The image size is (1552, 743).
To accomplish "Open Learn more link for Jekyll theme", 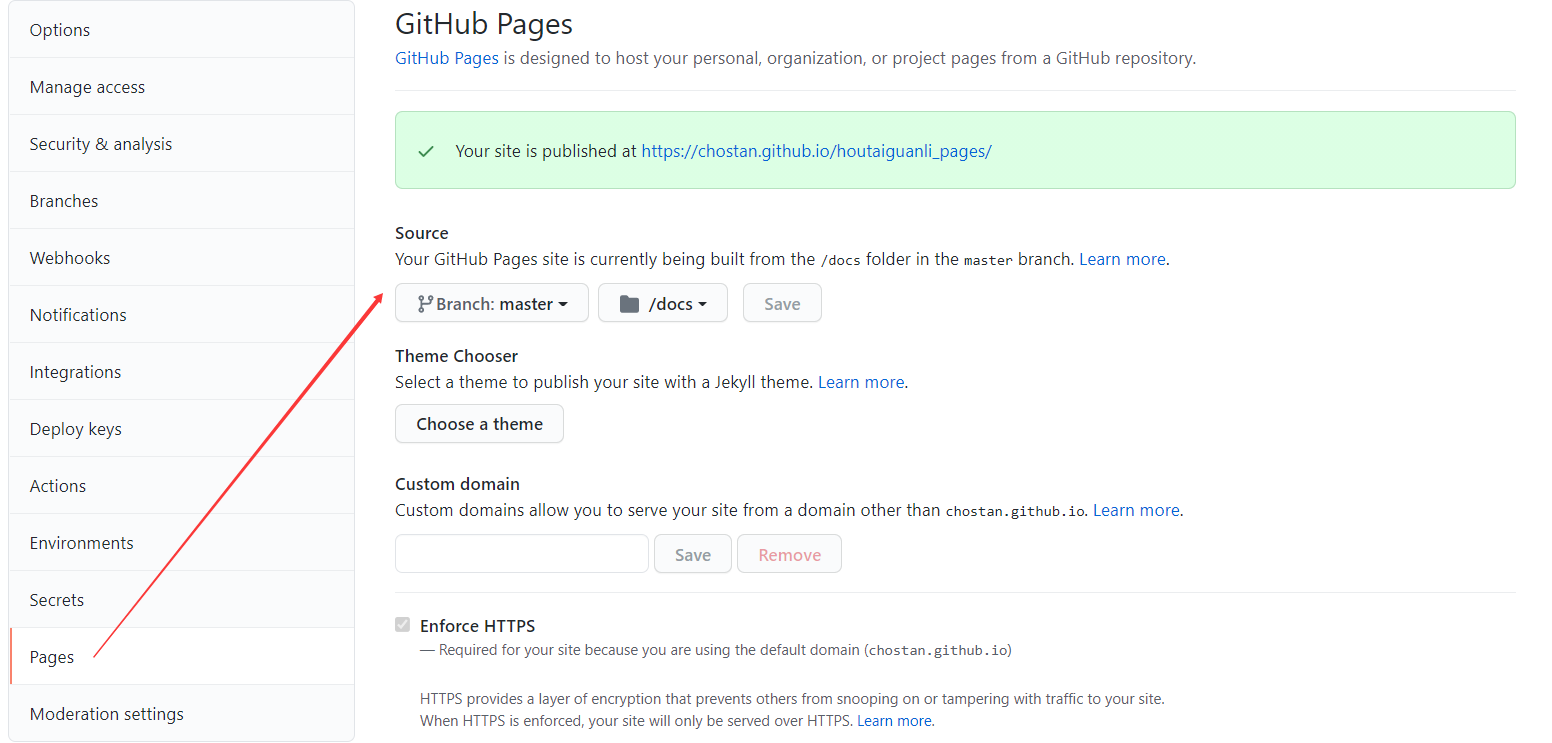I will [x=861, y=382].
